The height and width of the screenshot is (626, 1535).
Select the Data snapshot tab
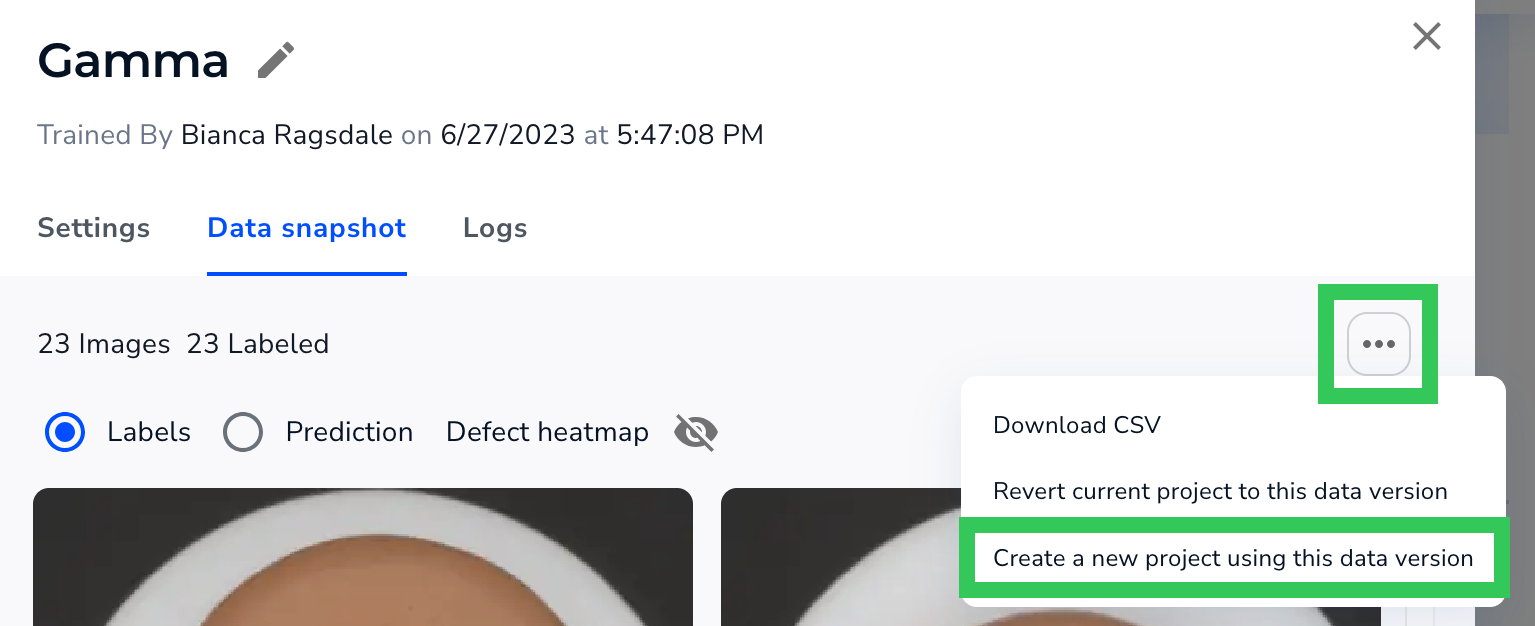pyautogui.click(x=306, y=228)
